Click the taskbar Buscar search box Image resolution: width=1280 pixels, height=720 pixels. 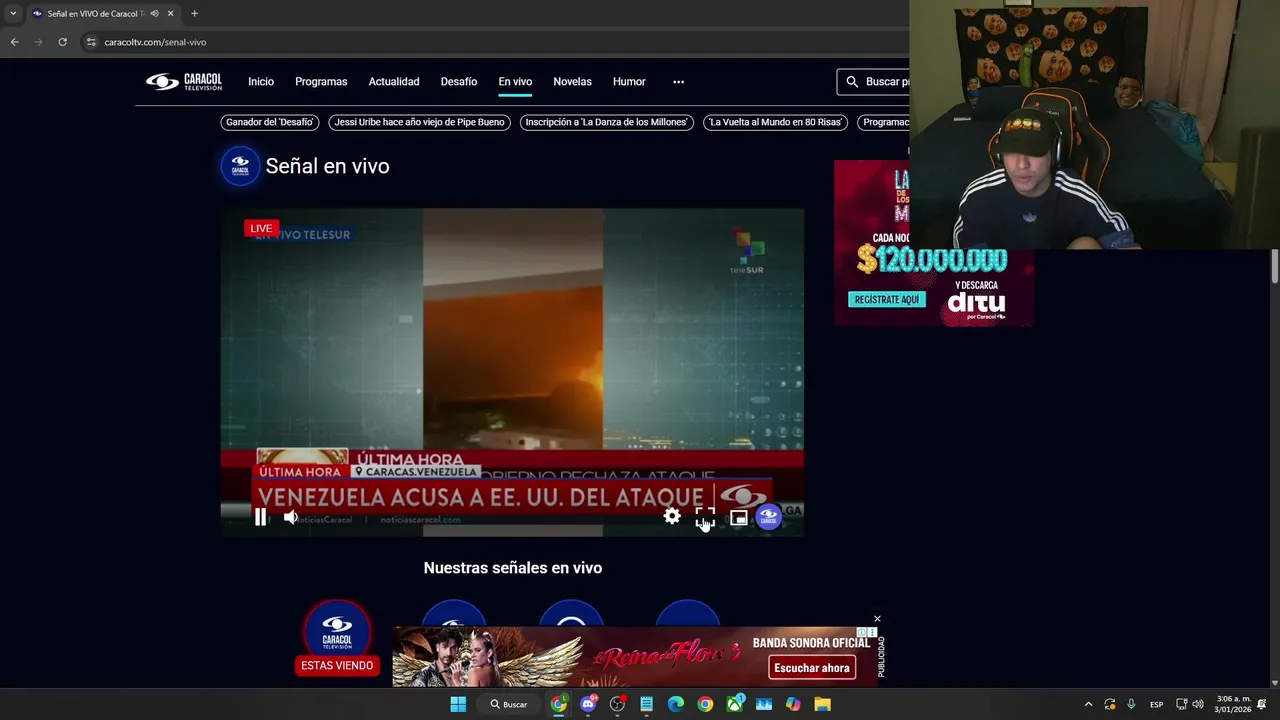(x=510, y=704)
